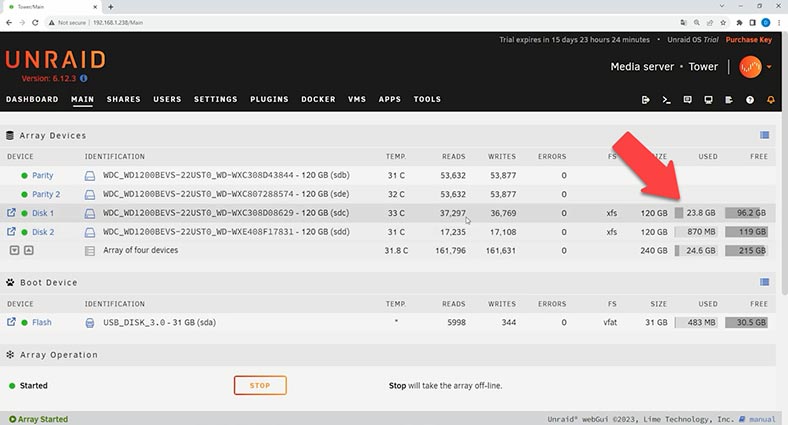Open the Disk 1 device link
Screen dimensions: 788x425
43,213
